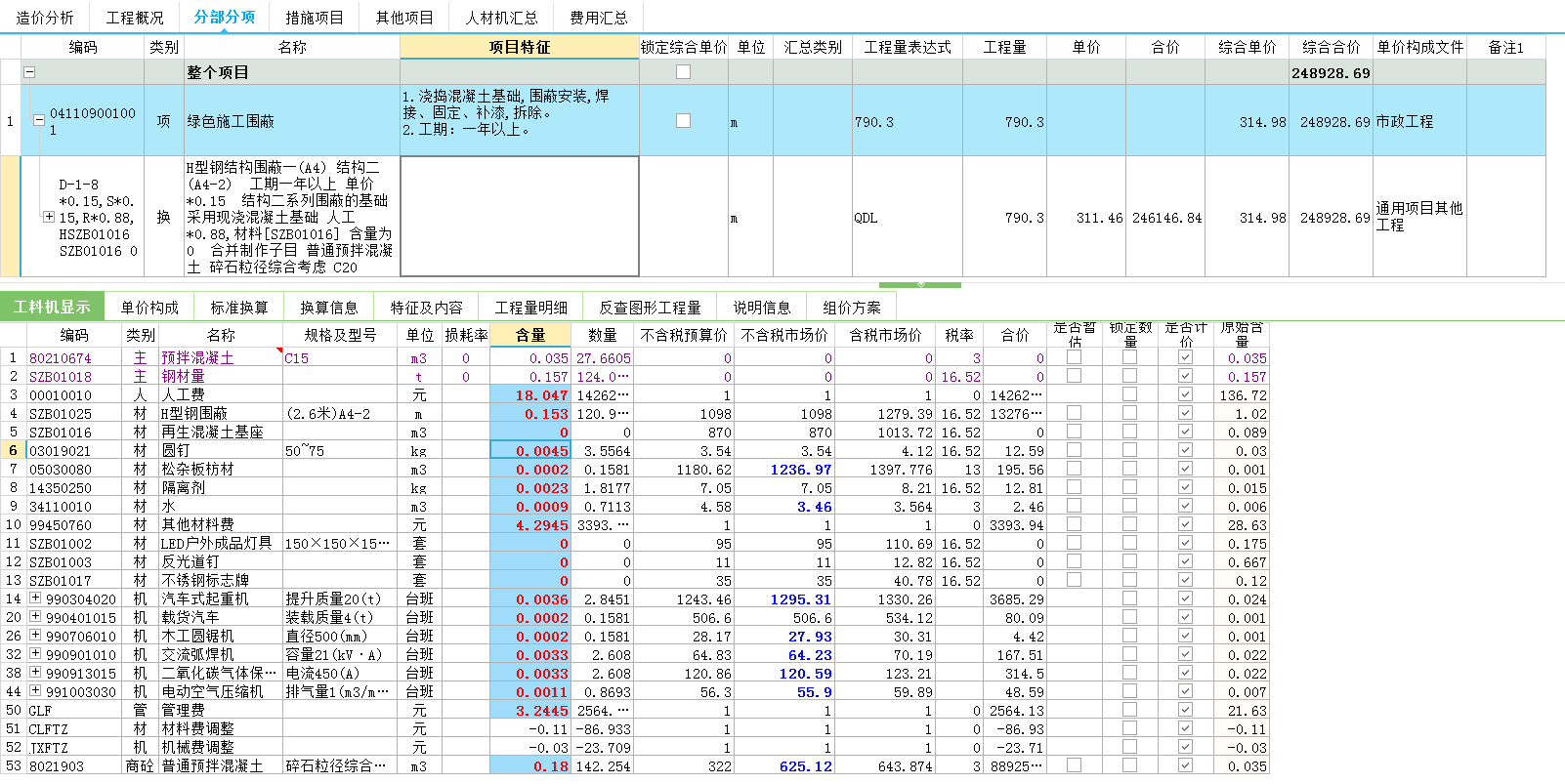Click the 项目特征 column header
The width and height of the screenshot is (1565, 784).
click(520, 47)
